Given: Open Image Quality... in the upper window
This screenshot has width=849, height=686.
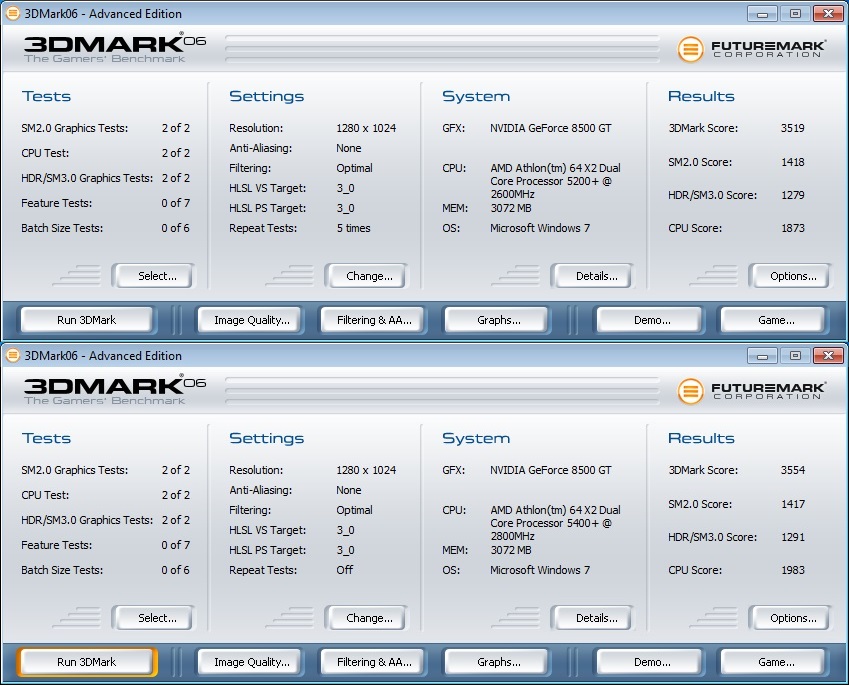Looking at the screenshot, I should tap(251, 320).
